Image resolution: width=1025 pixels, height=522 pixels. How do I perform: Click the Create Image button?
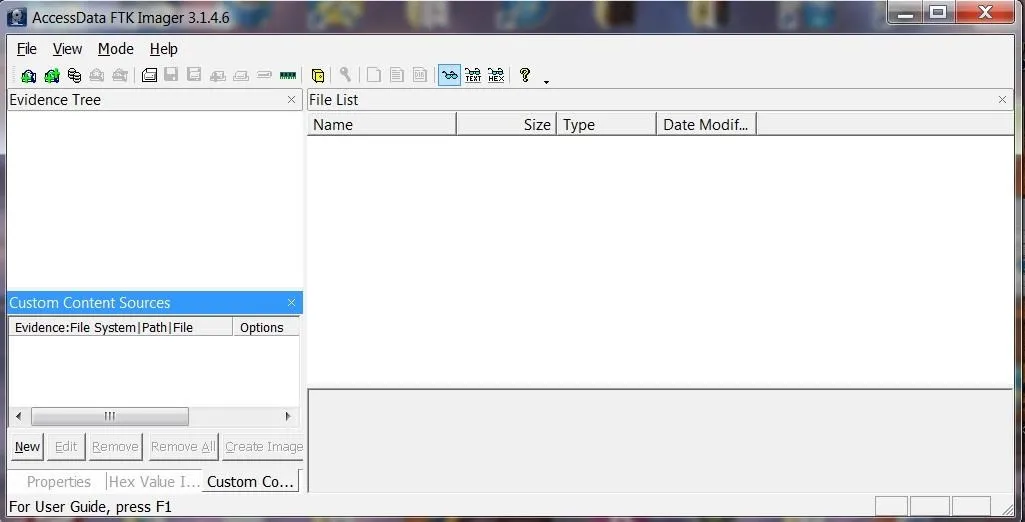[264, 447]
